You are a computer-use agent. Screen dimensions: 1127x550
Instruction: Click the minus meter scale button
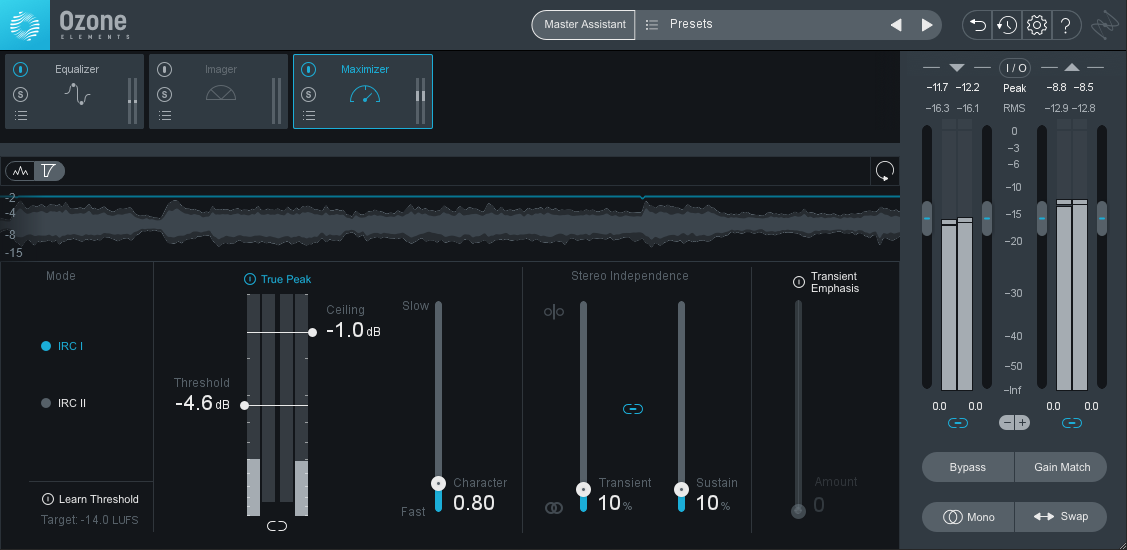pos(1007,423)
